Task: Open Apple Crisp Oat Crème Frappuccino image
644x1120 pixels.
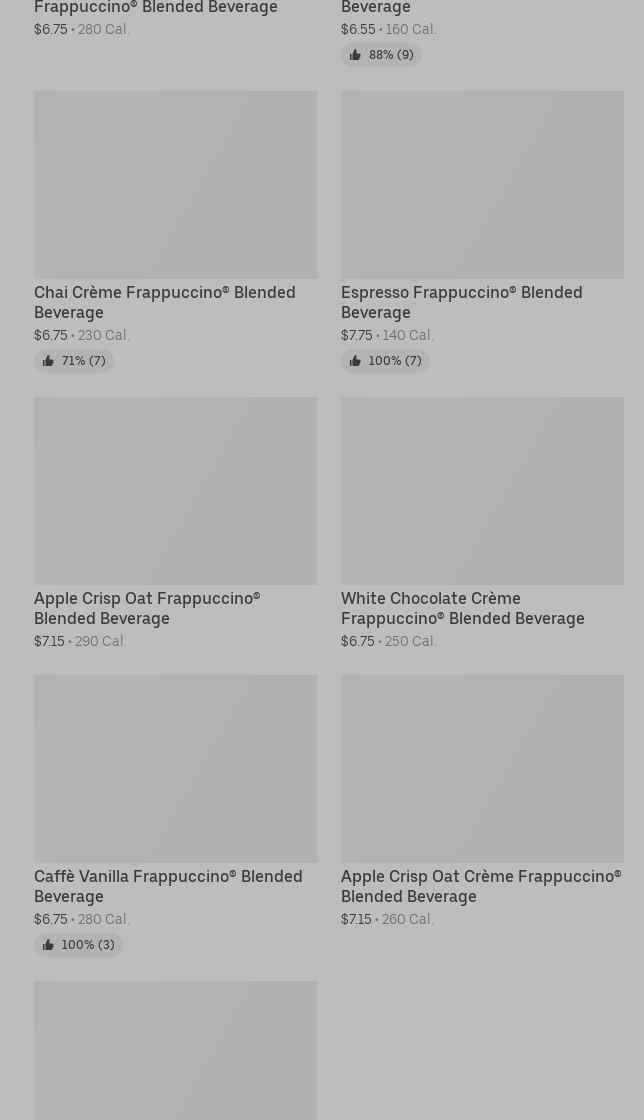Action: tap(482, 769)
